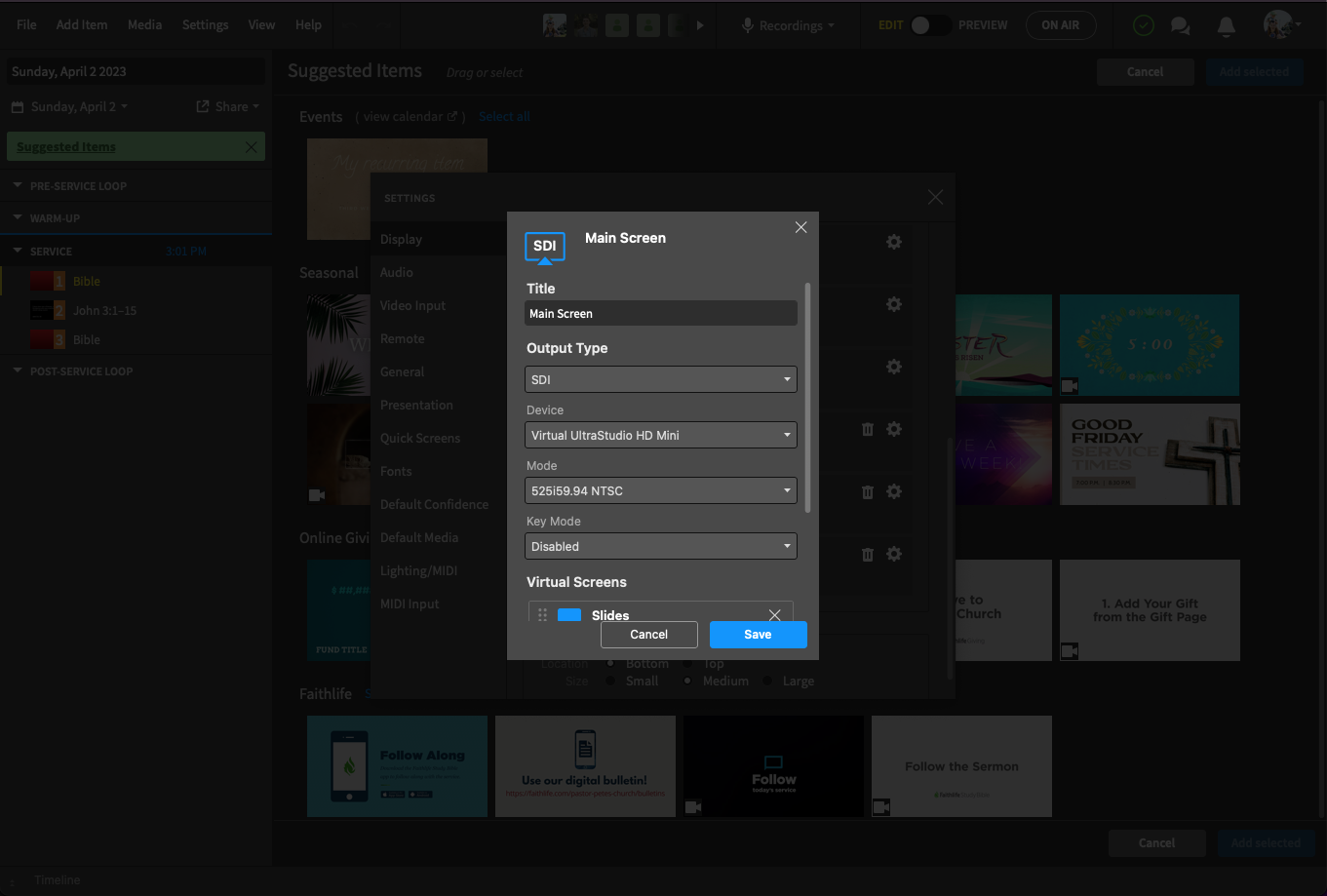This screenshot has height=896, width=1327.
Task: Remove the Slides virtual screen
Action: pyautogui.click(x=775, y=615)
